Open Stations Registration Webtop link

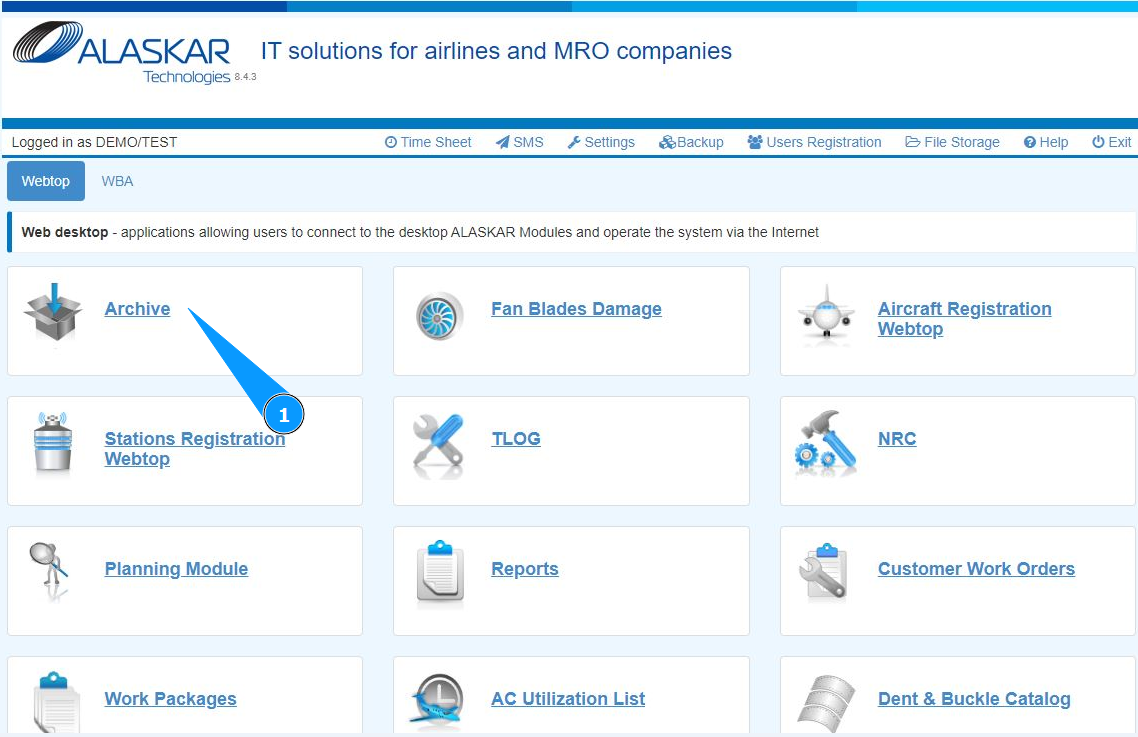pyautogui.click(x=195, y=448)
